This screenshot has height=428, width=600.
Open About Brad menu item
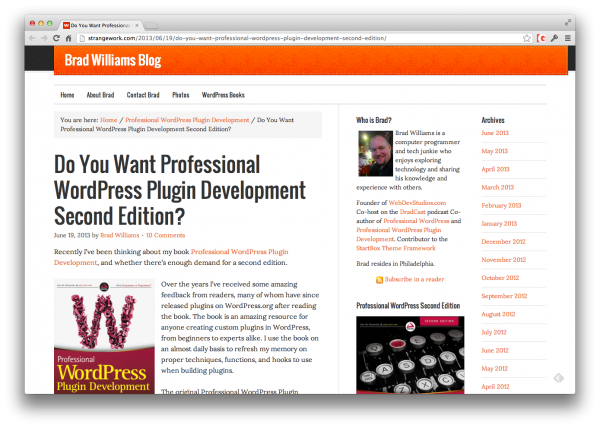100,95
